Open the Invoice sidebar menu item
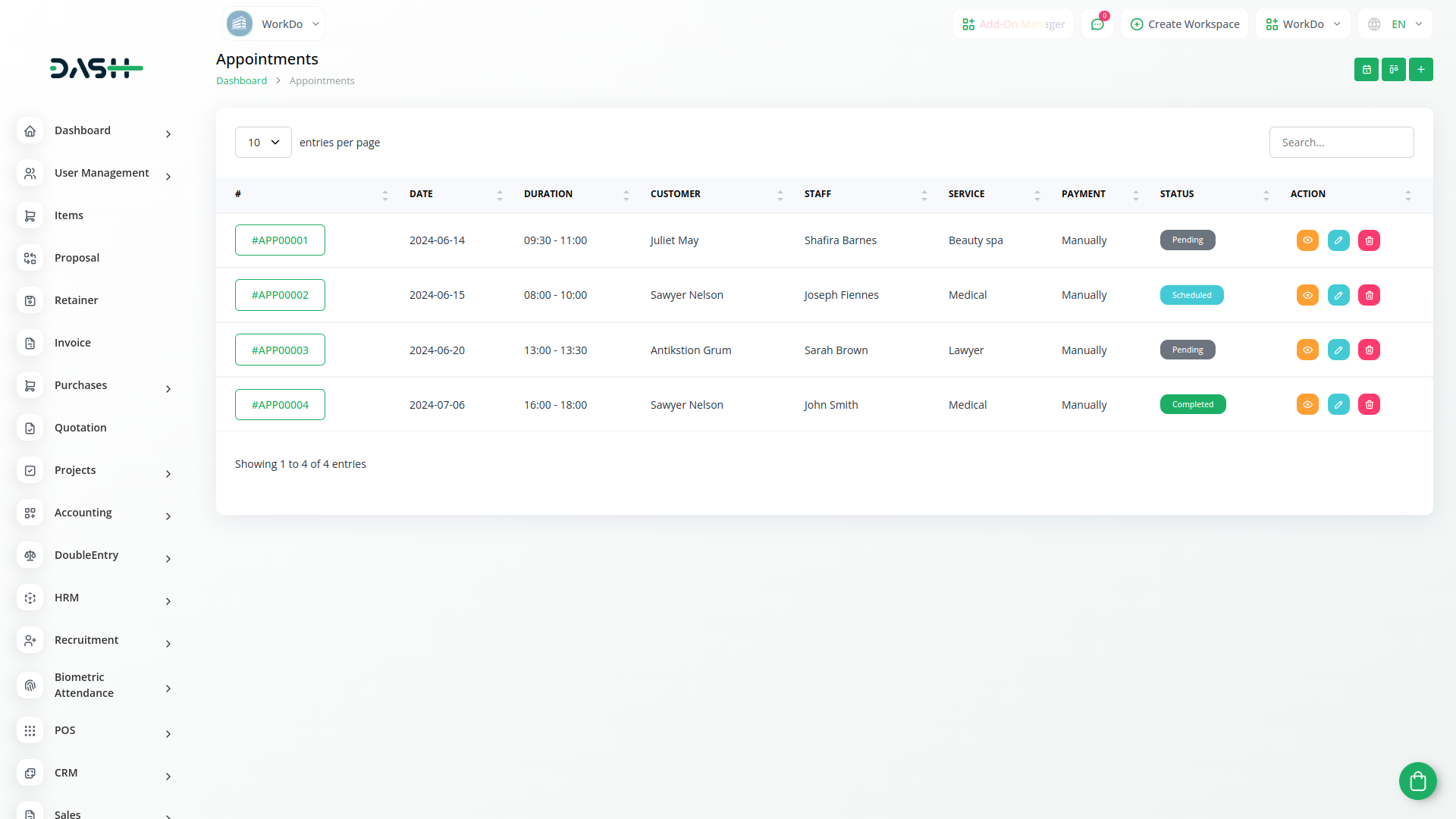The height and width of the screenshot is (819, 1456). coord(73,344)
